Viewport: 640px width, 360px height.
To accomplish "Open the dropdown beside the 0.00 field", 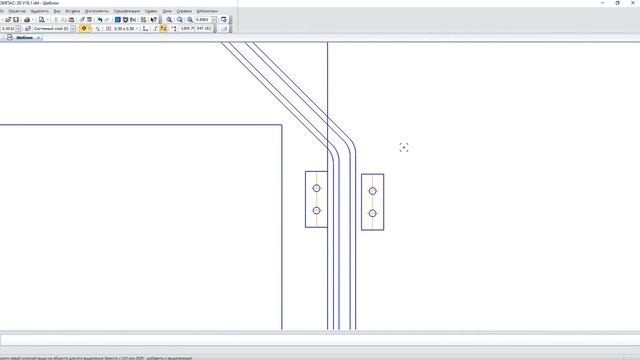I will pyautogui.click(x=18, y=29).
